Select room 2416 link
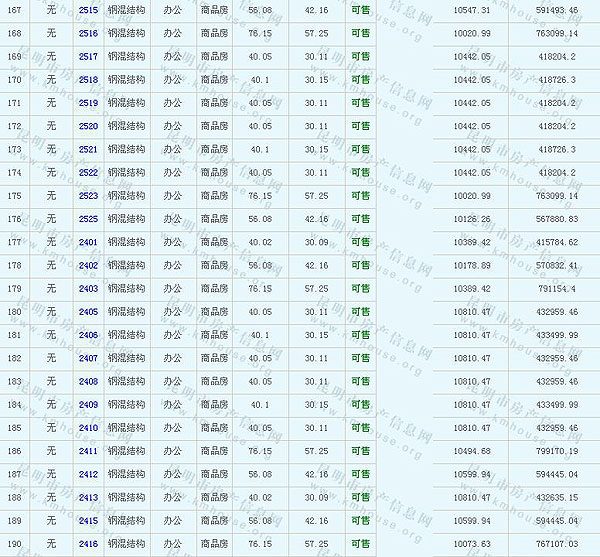The width and height of the screenshot is (600, 557). (88, 544)
